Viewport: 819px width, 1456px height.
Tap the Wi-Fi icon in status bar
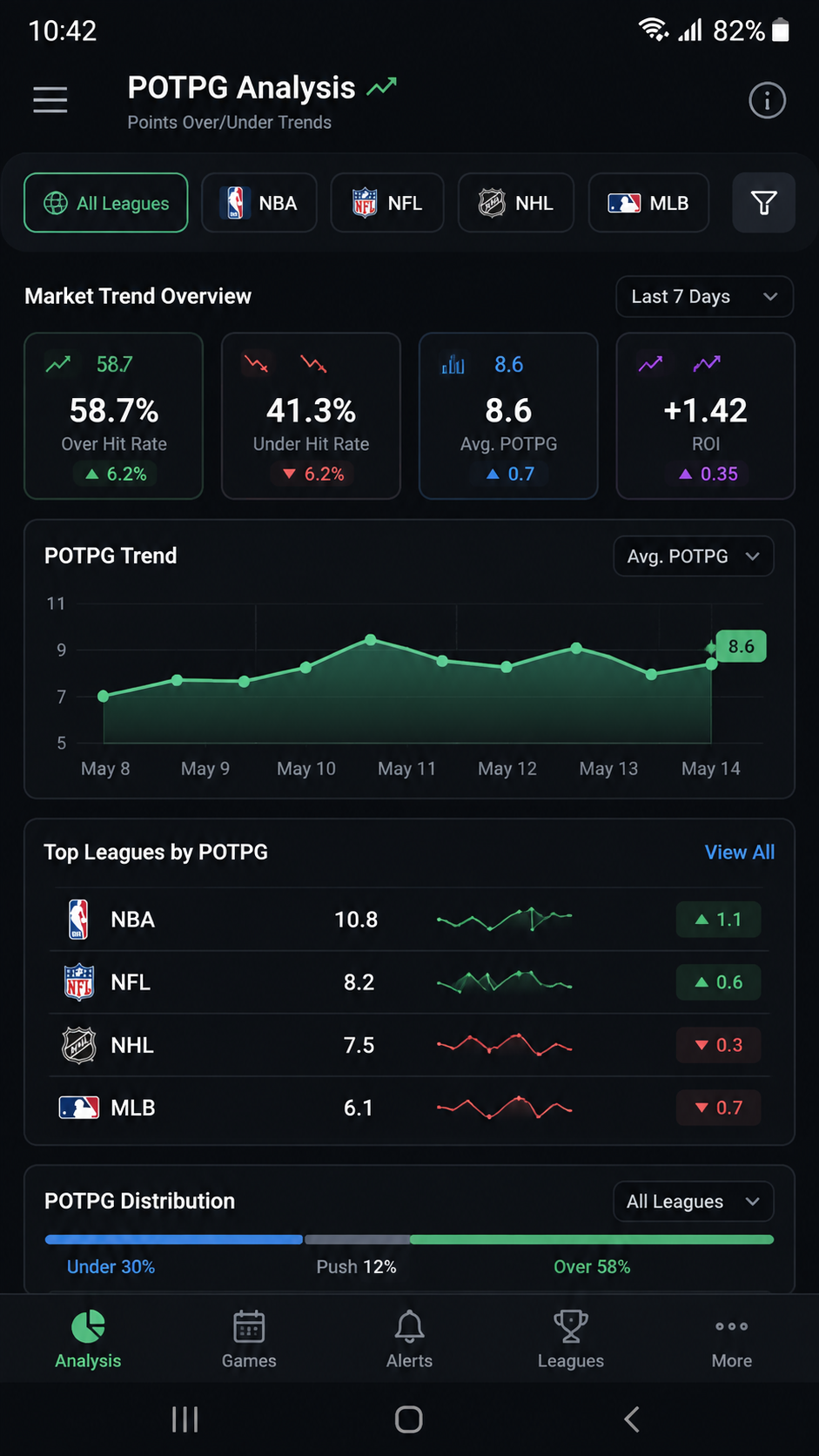[x=654, y=30]
